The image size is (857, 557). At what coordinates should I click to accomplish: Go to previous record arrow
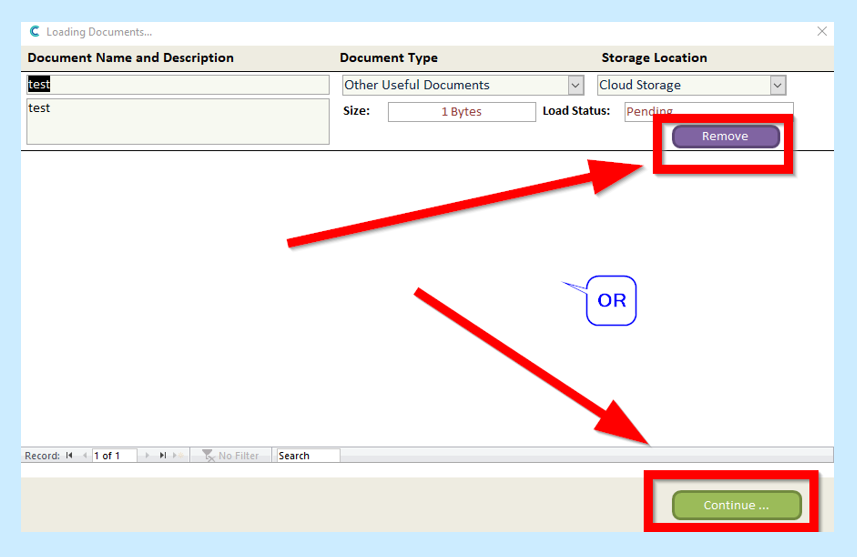click(x=85, y=455)
